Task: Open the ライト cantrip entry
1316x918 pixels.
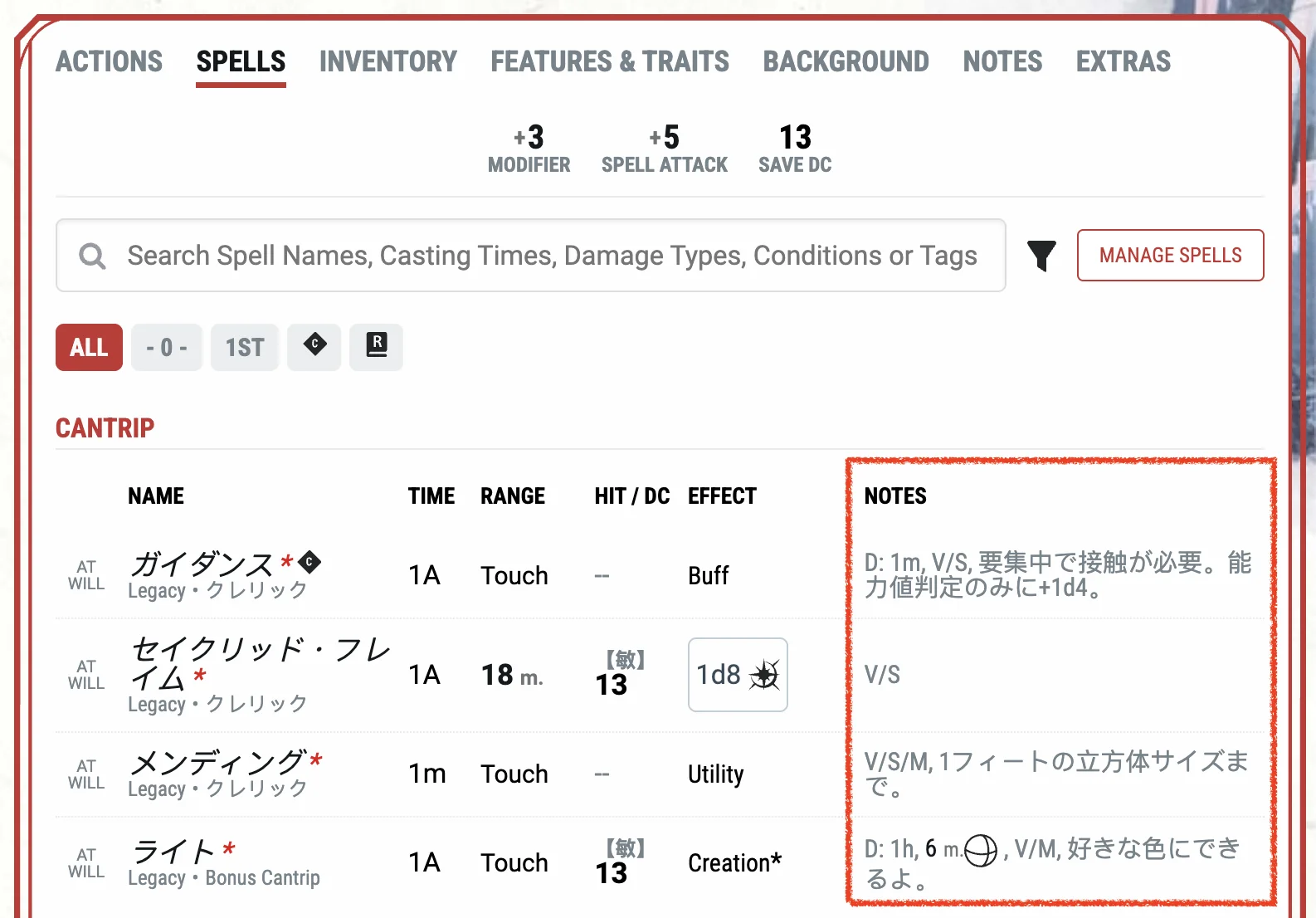Action: (x=174, y=851)
